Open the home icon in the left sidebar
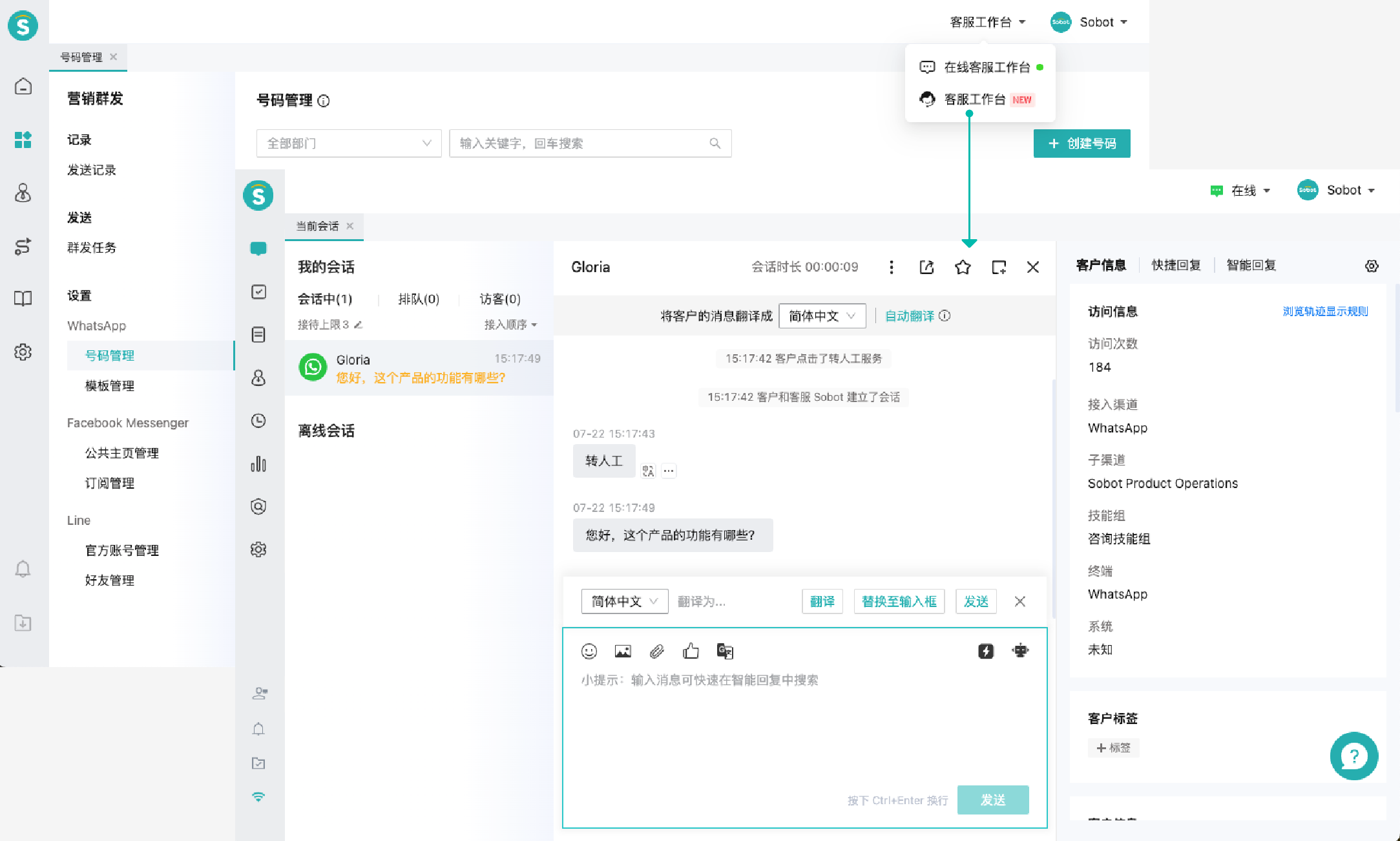The image size is (1400, 841). coord(23,86)
